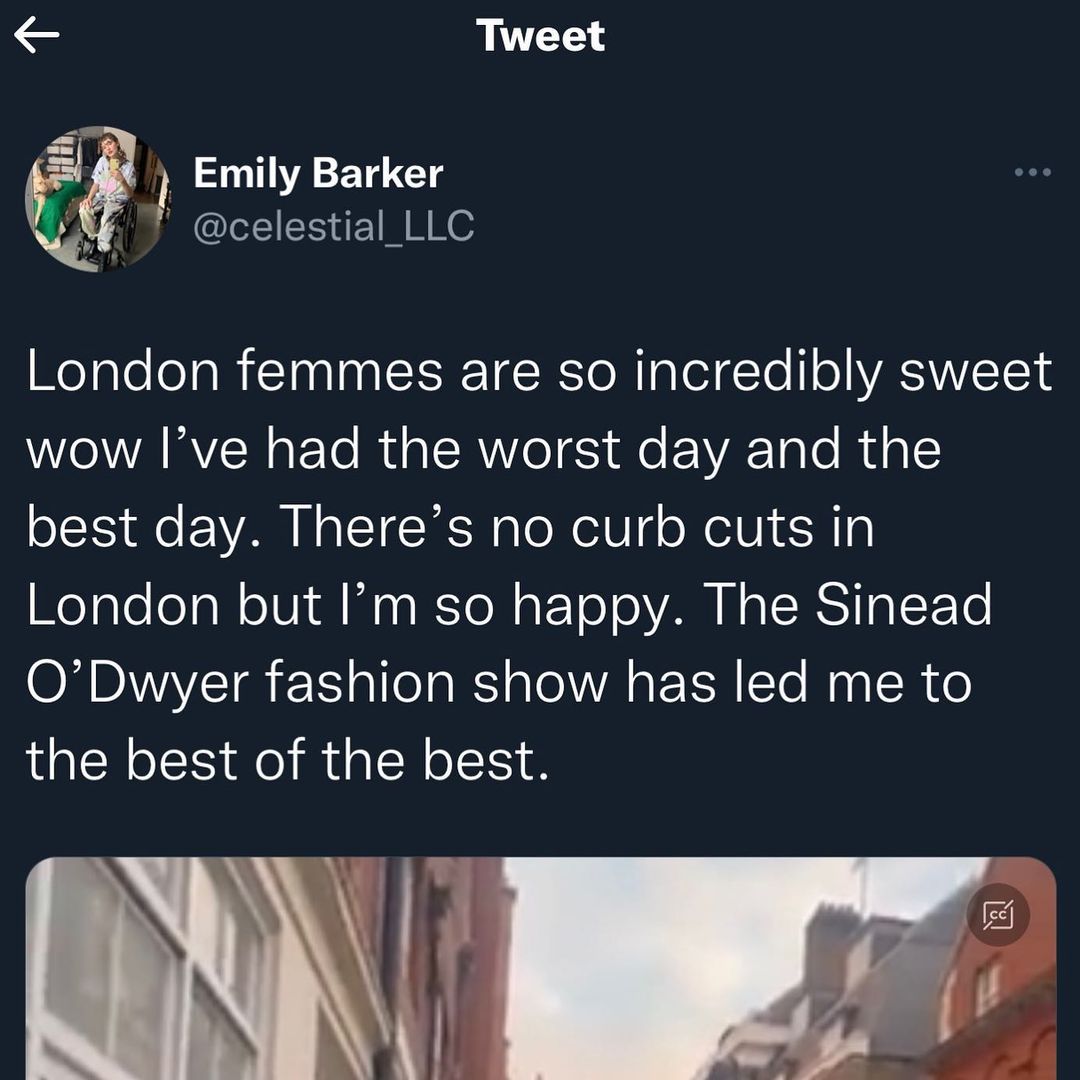Toggle closed captions on the video
This screenshot has width=1080, height=1080.
point(997,915)
